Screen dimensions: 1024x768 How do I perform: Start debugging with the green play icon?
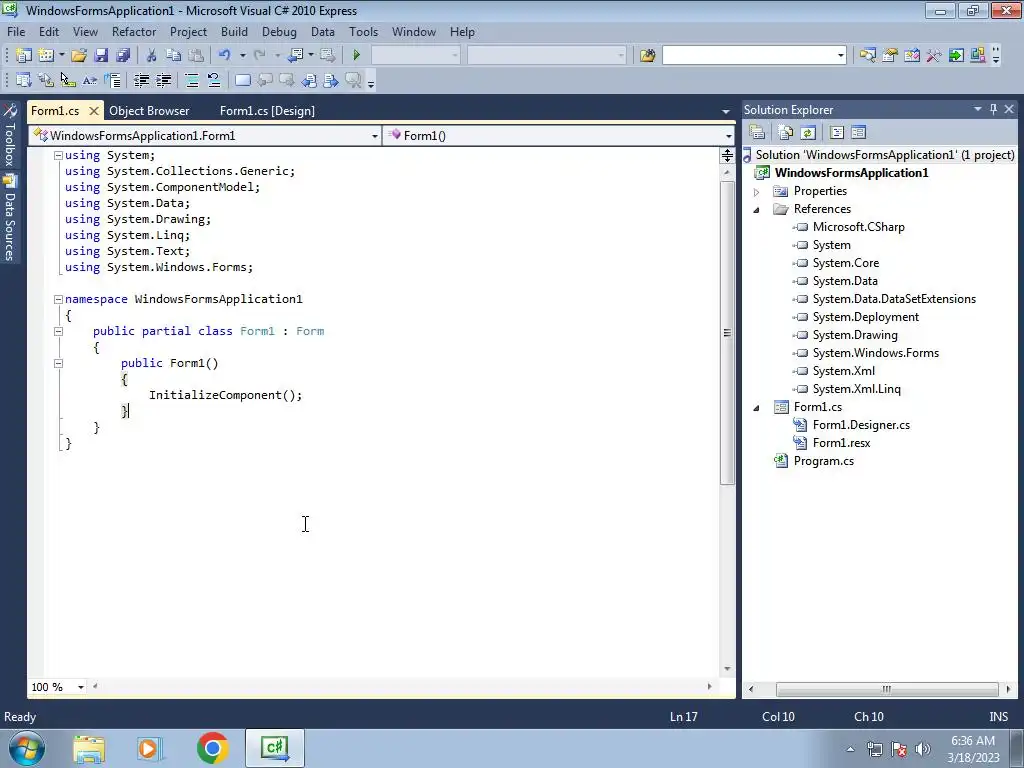click(357, 56)
